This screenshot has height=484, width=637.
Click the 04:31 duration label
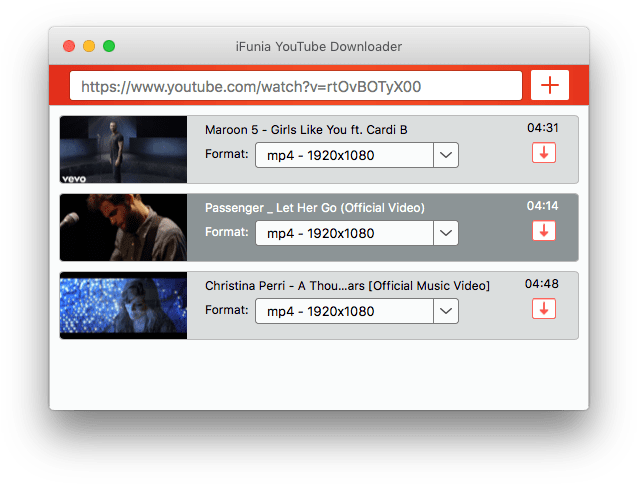coord(542,128)
